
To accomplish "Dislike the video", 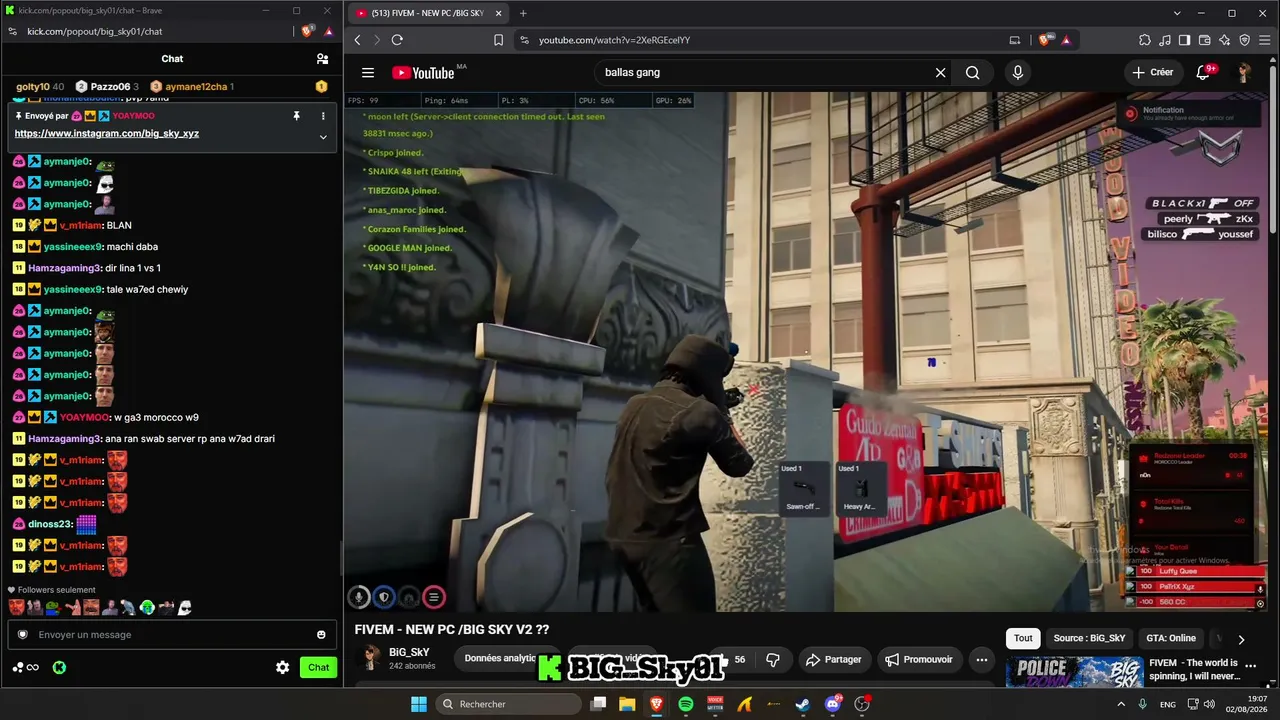I will pos(772,659).
